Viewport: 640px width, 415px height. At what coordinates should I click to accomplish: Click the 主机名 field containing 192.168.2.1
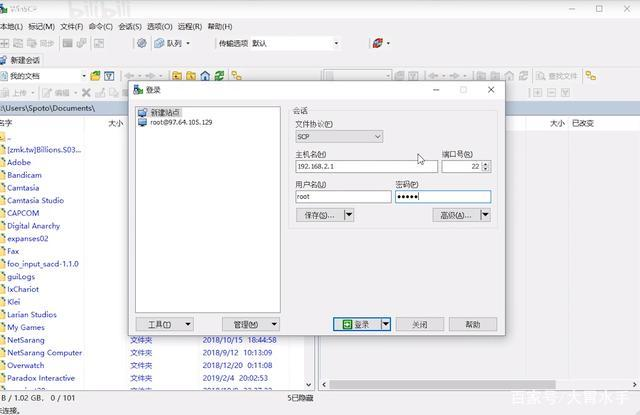point(366,166)
